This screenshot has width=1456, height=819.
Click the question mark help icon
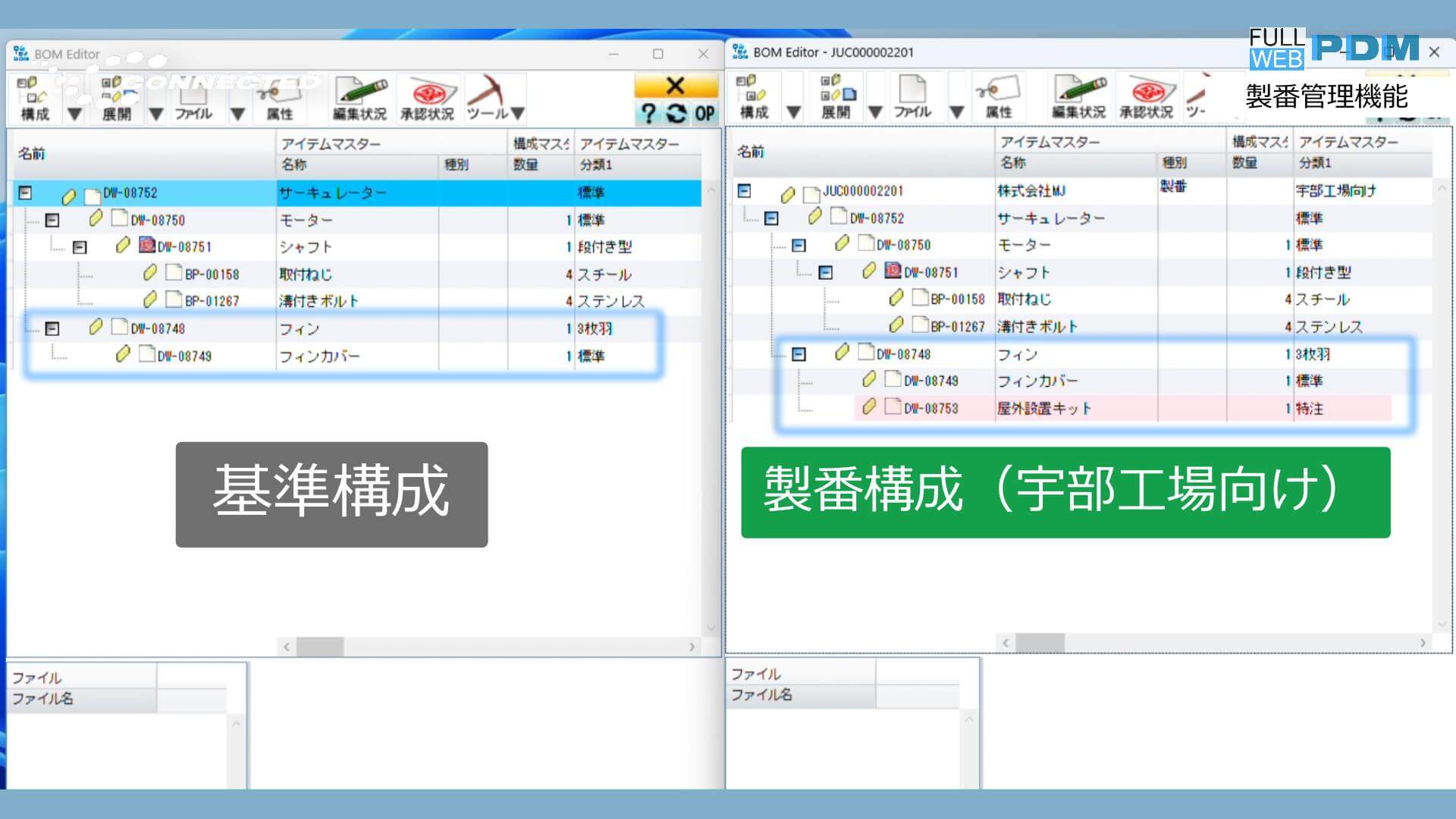pyautogui.click(x=647, y=115)
